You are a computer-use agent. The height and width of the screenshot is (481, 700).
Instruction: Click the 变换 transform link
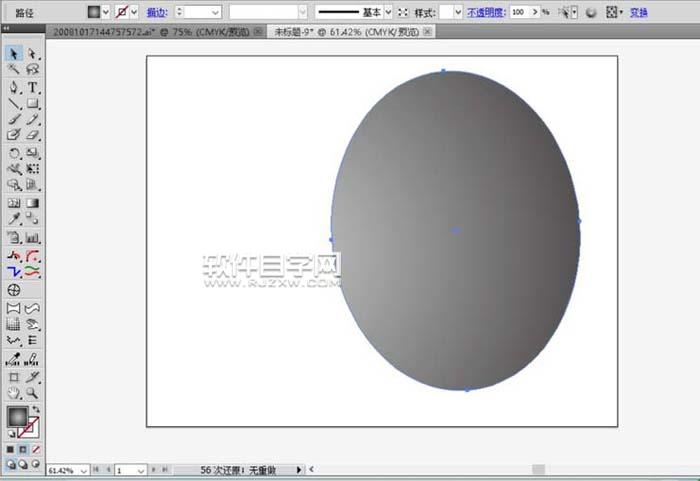(638, 13)
